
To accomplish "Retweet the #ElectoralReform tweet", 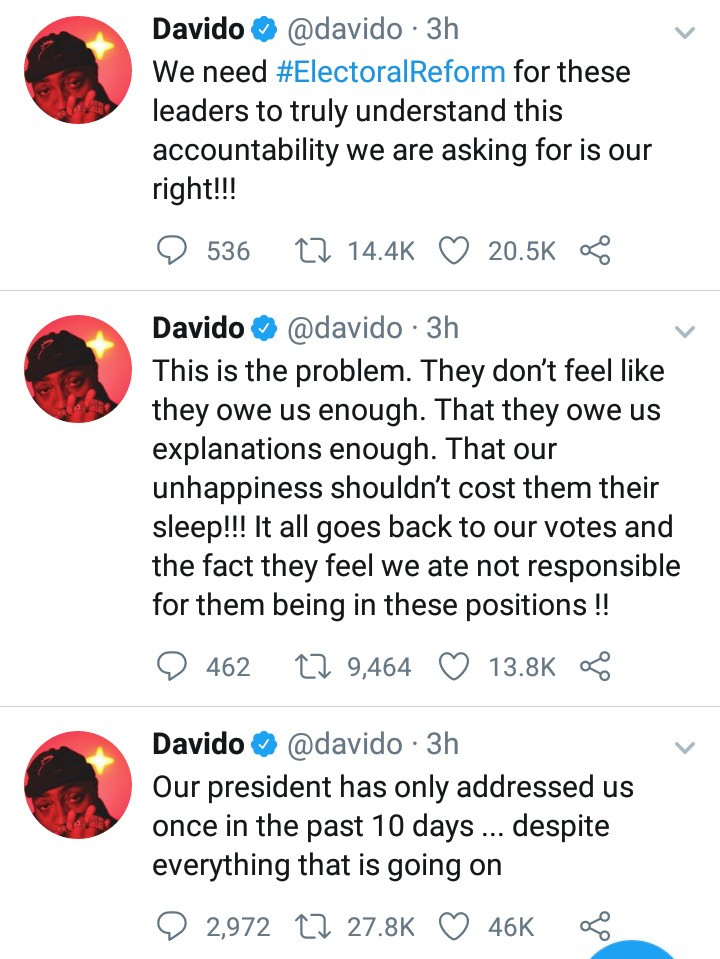I will point(317,250).
